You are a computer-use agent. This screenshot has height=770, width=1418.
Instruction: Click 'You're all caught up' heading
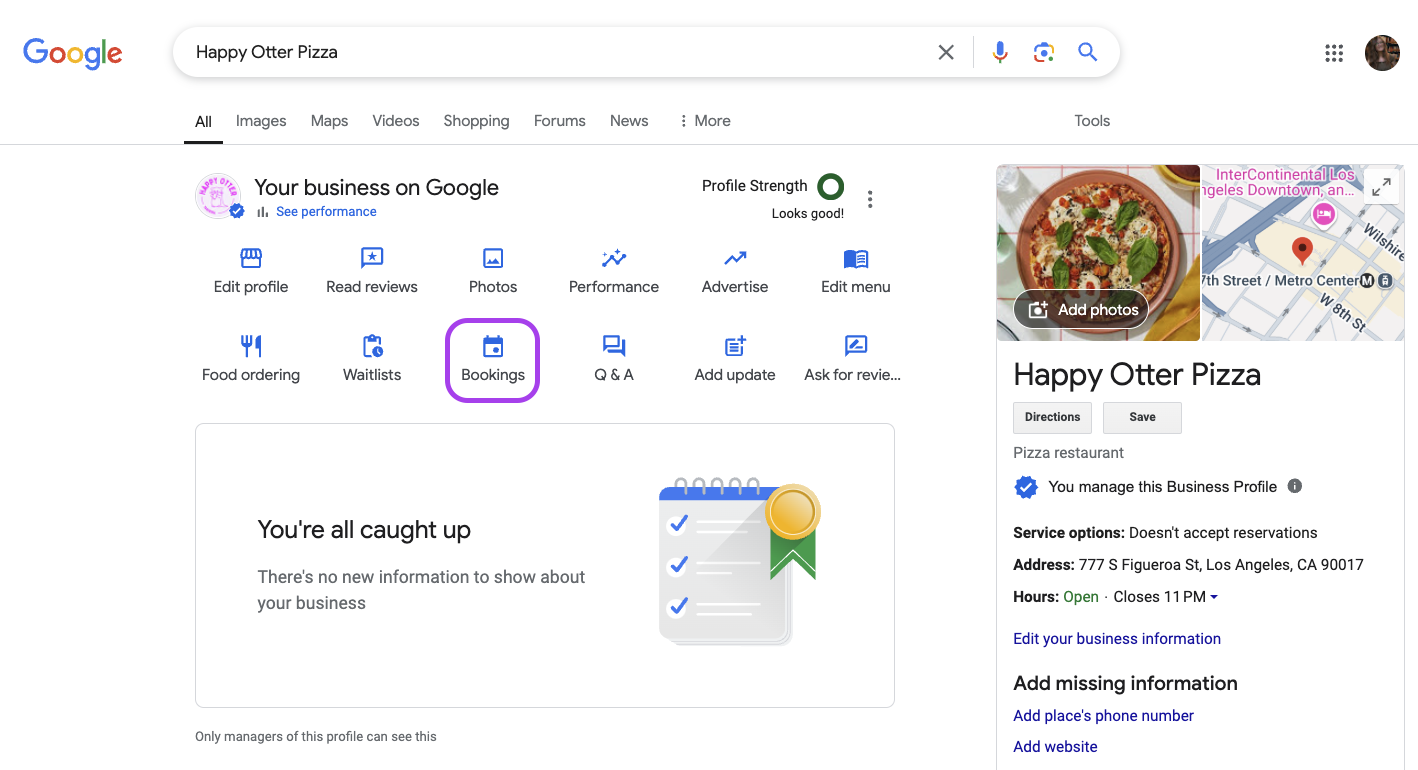(364, 530)
